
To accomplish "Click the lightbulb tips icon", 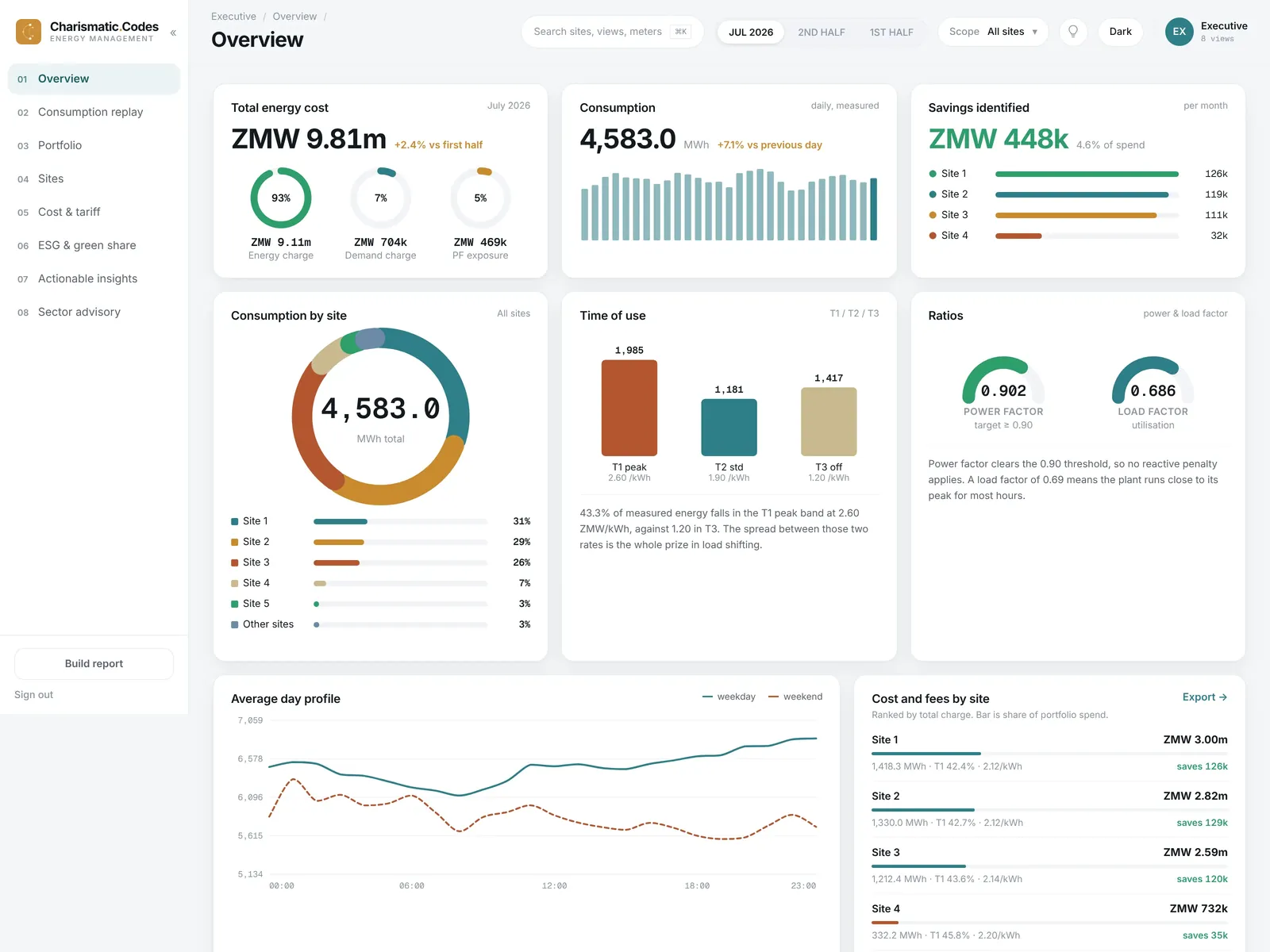I will click(x=1073, y=32).
